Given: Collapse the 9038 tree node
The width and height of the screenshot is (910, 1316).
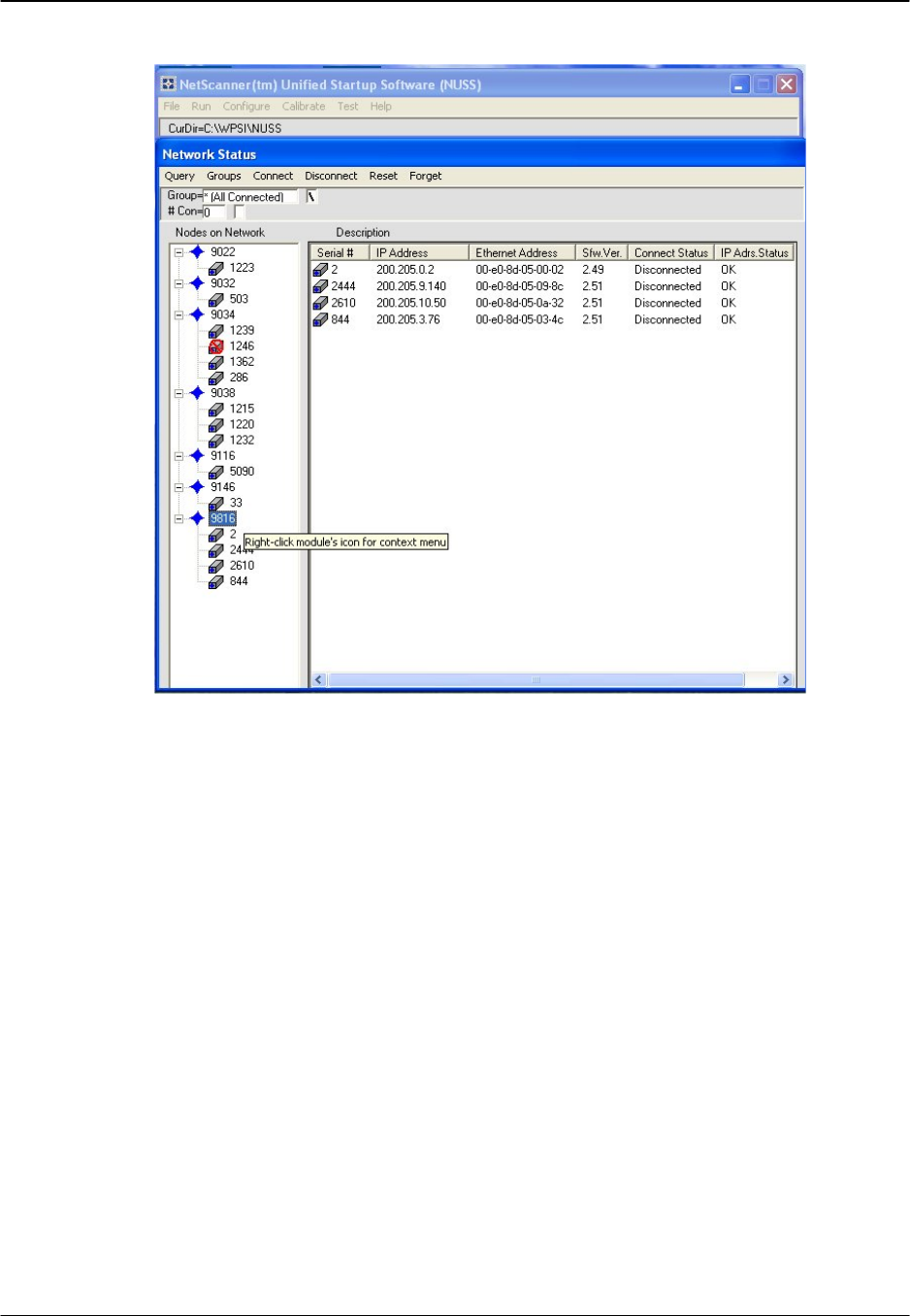Looking at the screenshot, I should [179, 394].
